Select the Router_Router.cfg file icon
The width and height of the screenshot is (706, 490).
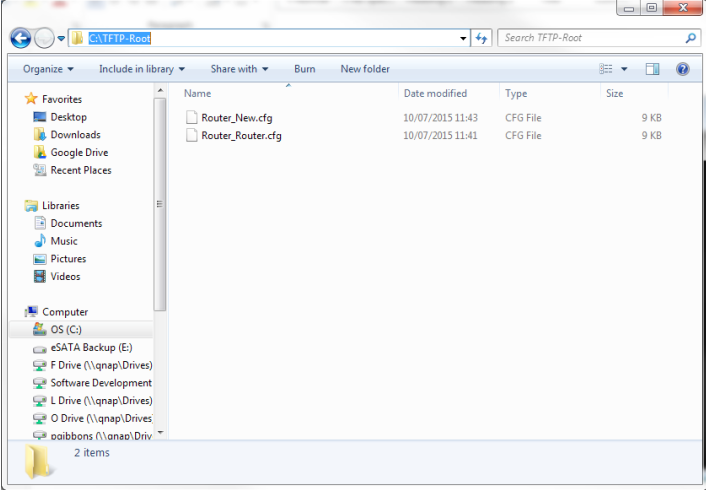[x=192, y=136]
